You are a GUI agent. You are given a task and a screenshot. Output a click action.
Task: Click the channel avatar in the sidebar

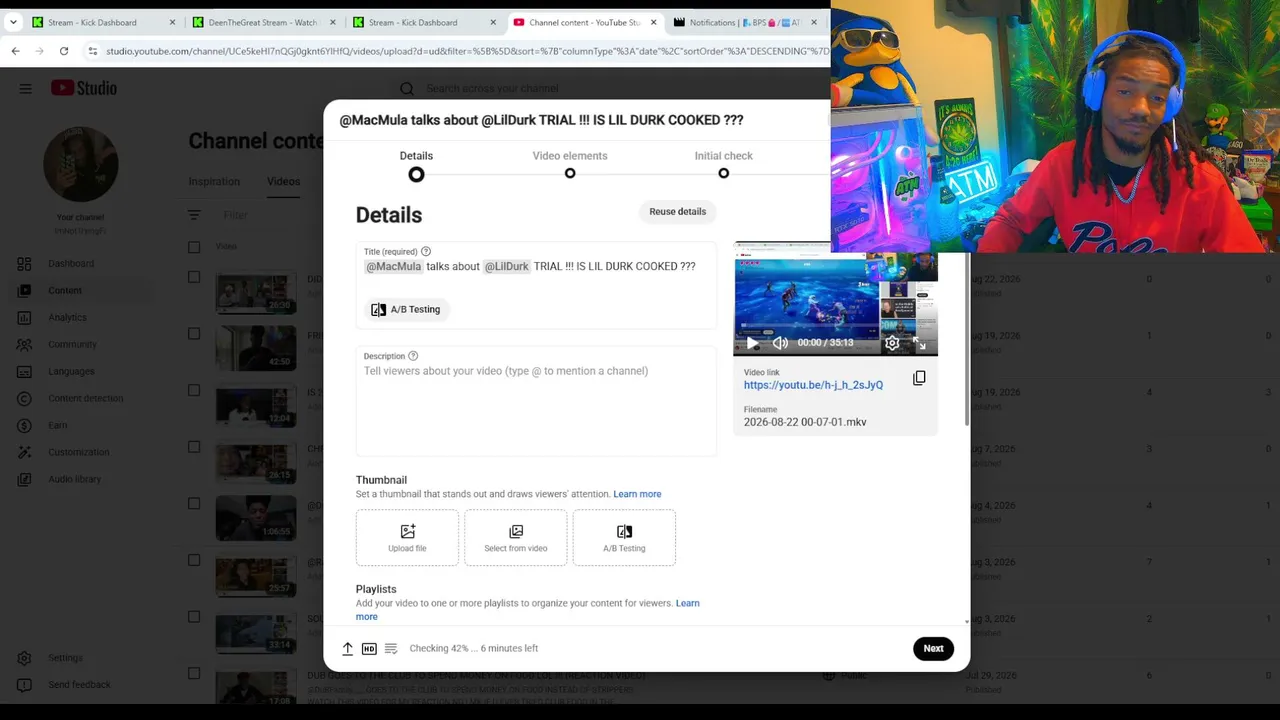81,164
